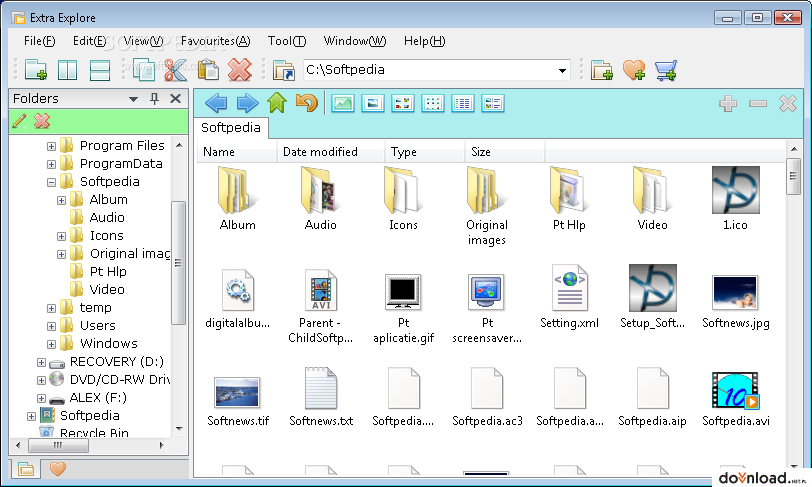Sort by the Name column header
Screen dimensions: 812x487
coord(237,152)
